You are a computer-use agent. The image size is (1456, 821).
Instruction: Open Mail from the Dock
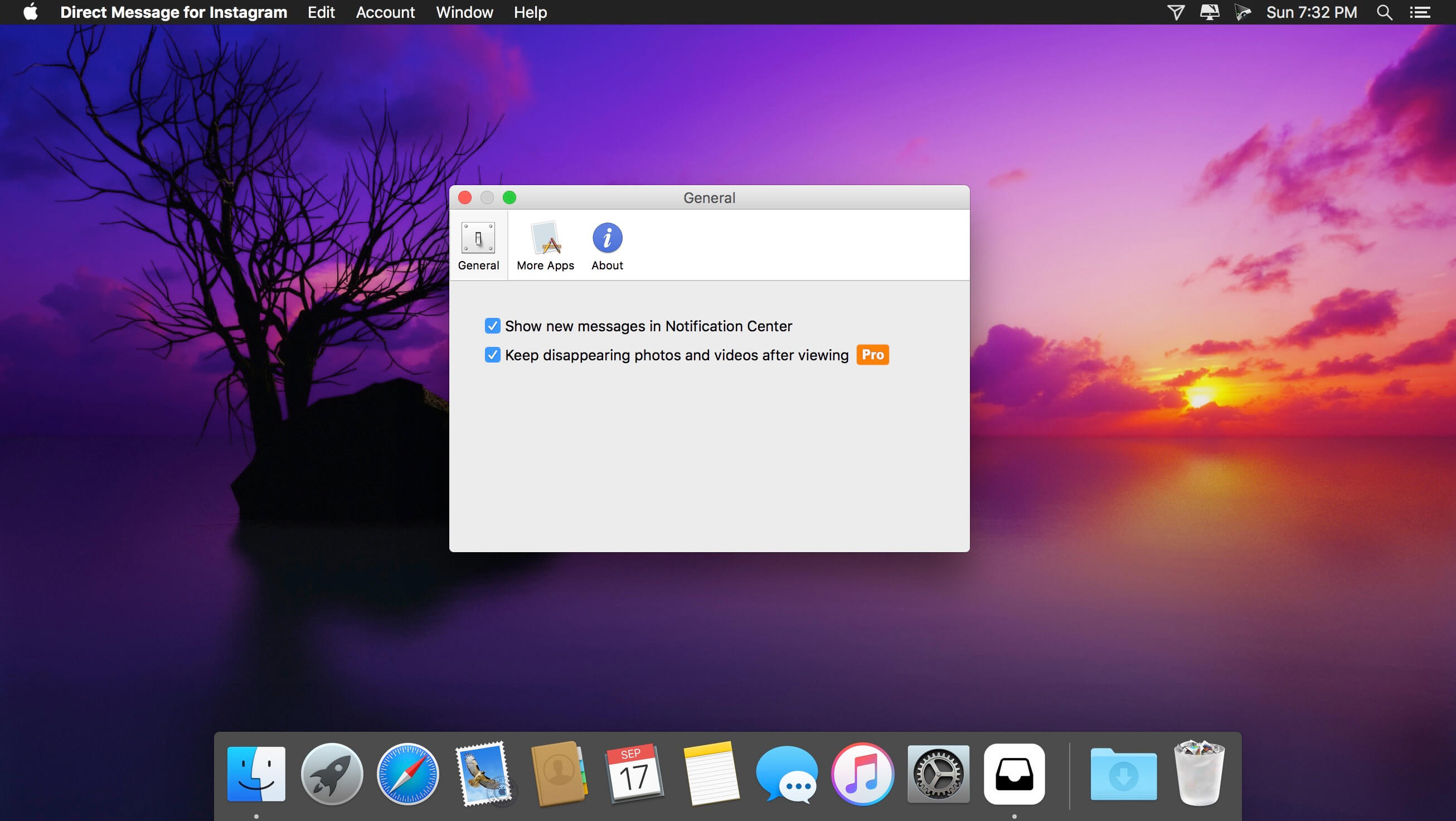point(485,775)
